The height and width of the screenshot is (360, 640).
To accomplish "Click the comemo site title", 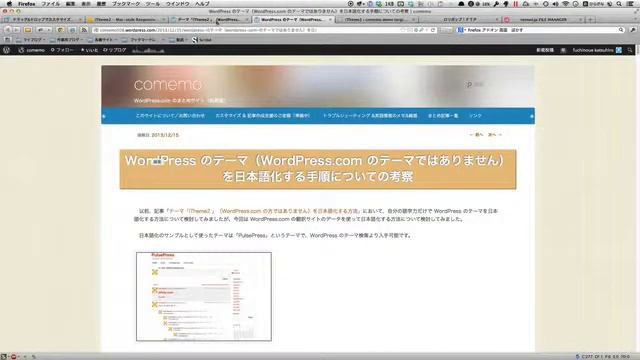I will pyautogui.click(x=168, y=84).
